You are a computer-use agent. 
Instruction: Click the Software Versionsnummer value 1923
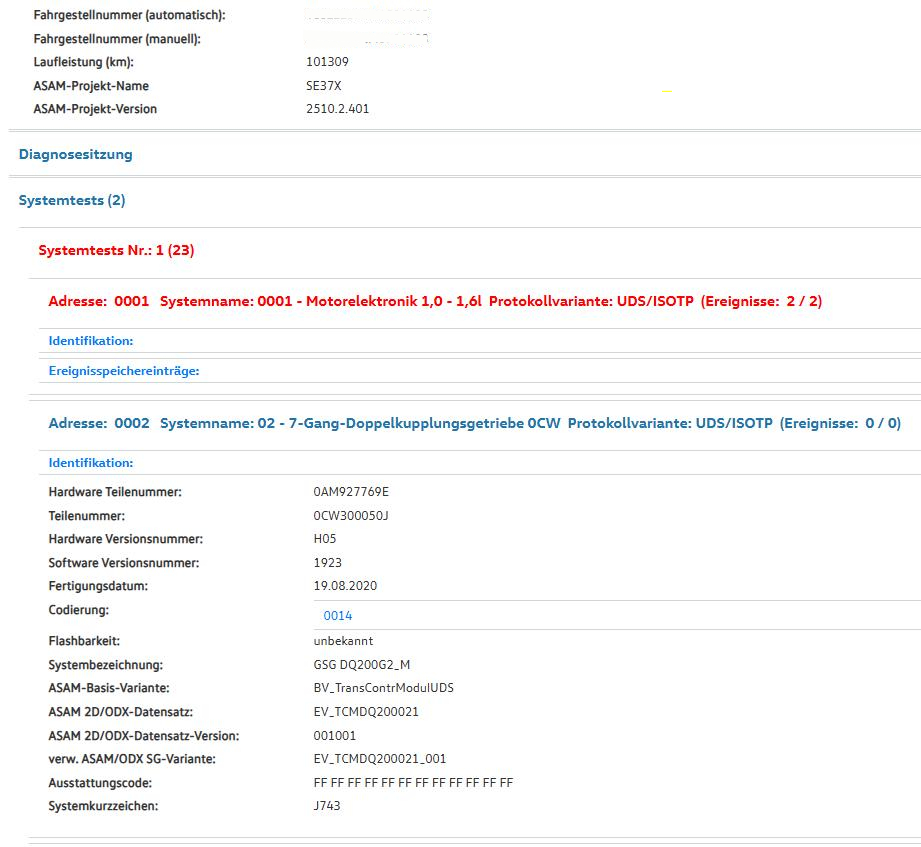(327, 563)
